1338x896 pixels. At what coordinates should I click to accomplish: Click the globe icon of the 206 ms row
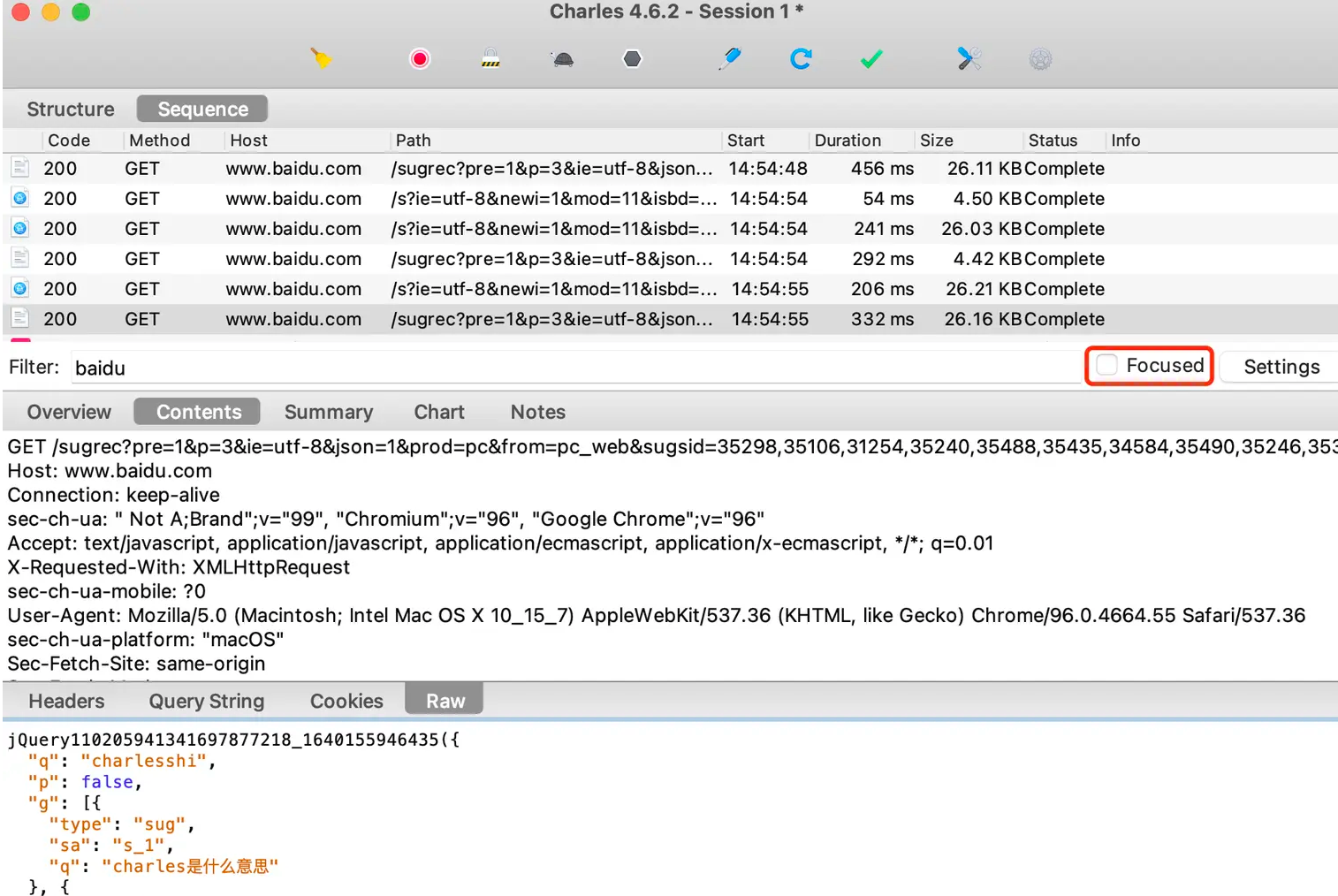tap(20, 288)
